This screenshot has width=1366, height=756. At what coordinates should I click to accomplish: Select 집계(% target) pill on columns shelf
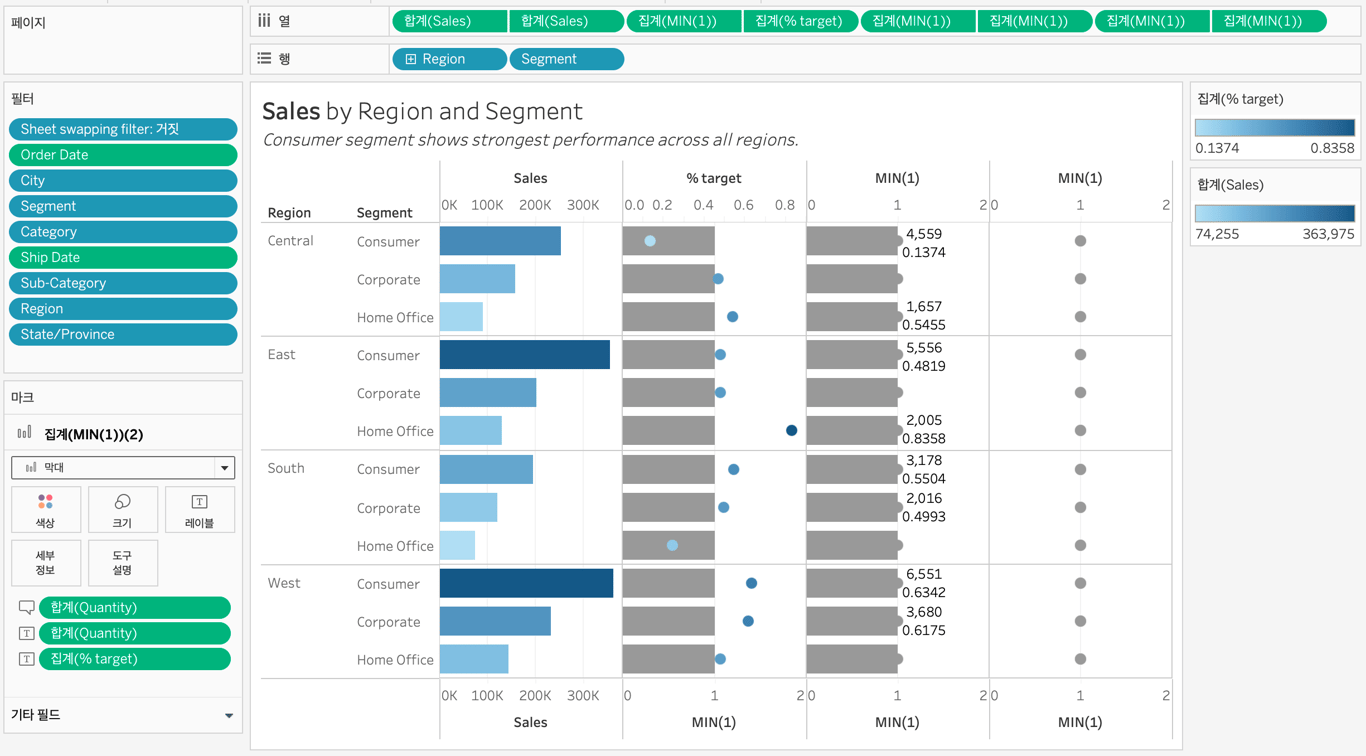[x=800, y=21]
